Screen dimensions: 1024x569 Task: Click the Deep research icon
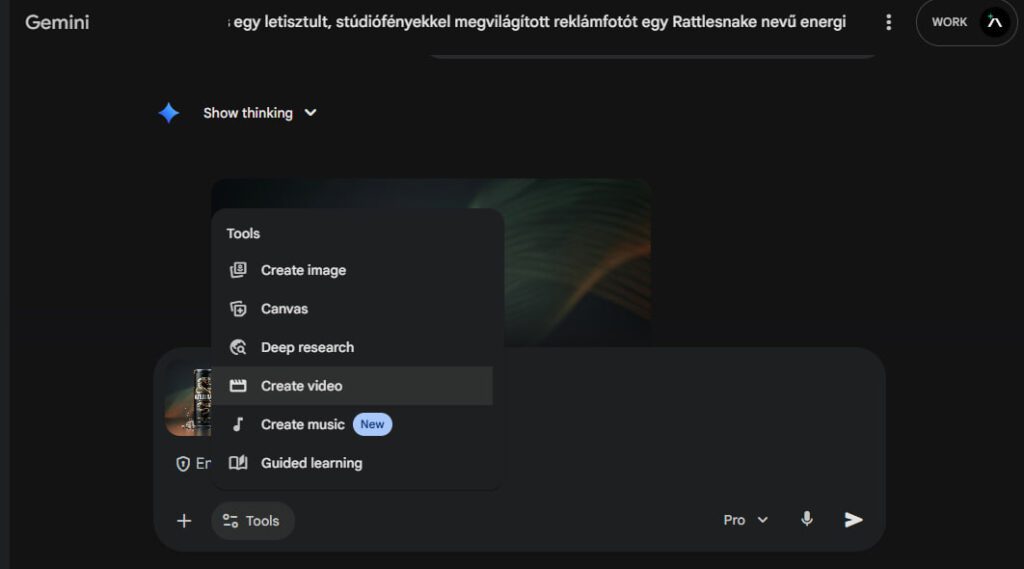238,348
